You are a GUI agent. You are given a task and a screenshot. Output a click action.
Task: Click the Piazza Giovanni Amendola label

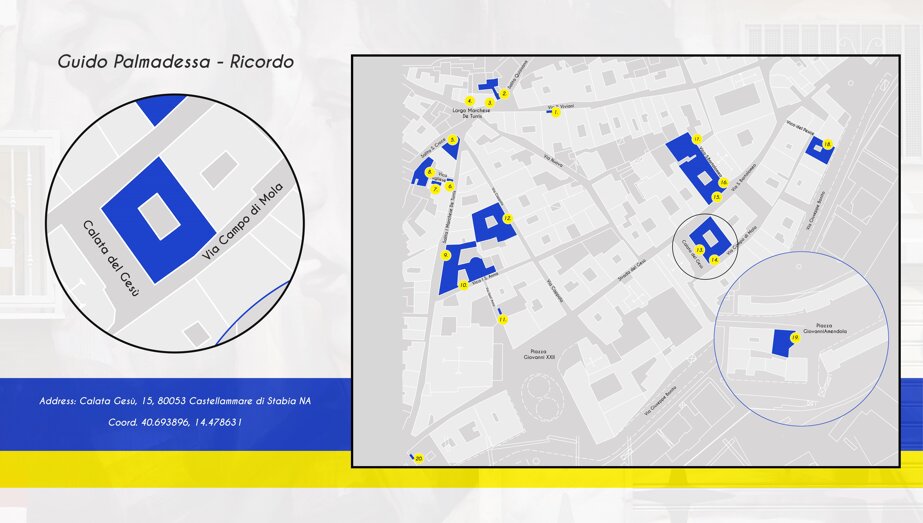click(x=824, y=329)
